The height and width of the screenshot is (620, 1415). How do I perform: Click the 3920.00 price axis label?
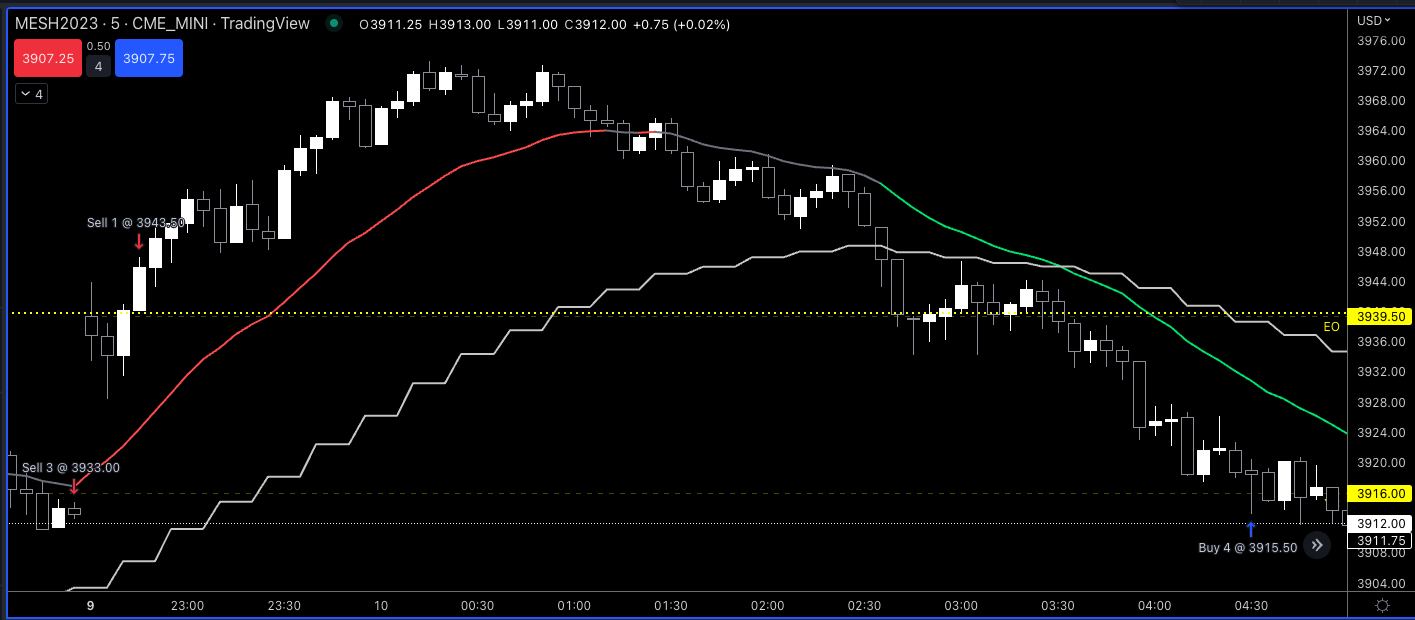[x=1381, y=463]
